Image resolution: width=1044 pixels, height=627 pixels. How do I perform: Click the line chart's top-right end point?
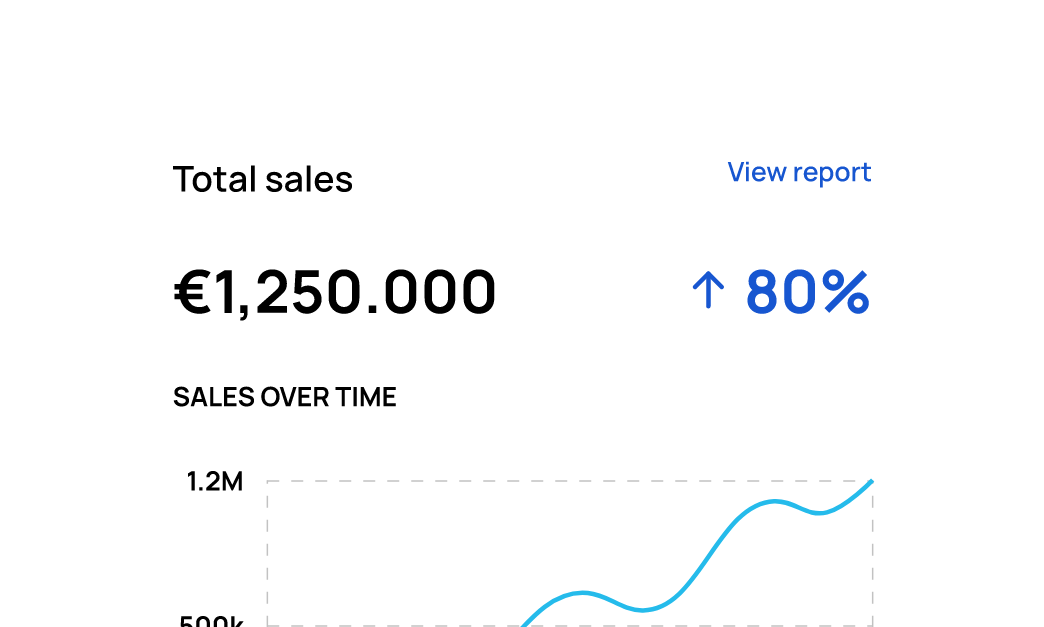[871, 482]
